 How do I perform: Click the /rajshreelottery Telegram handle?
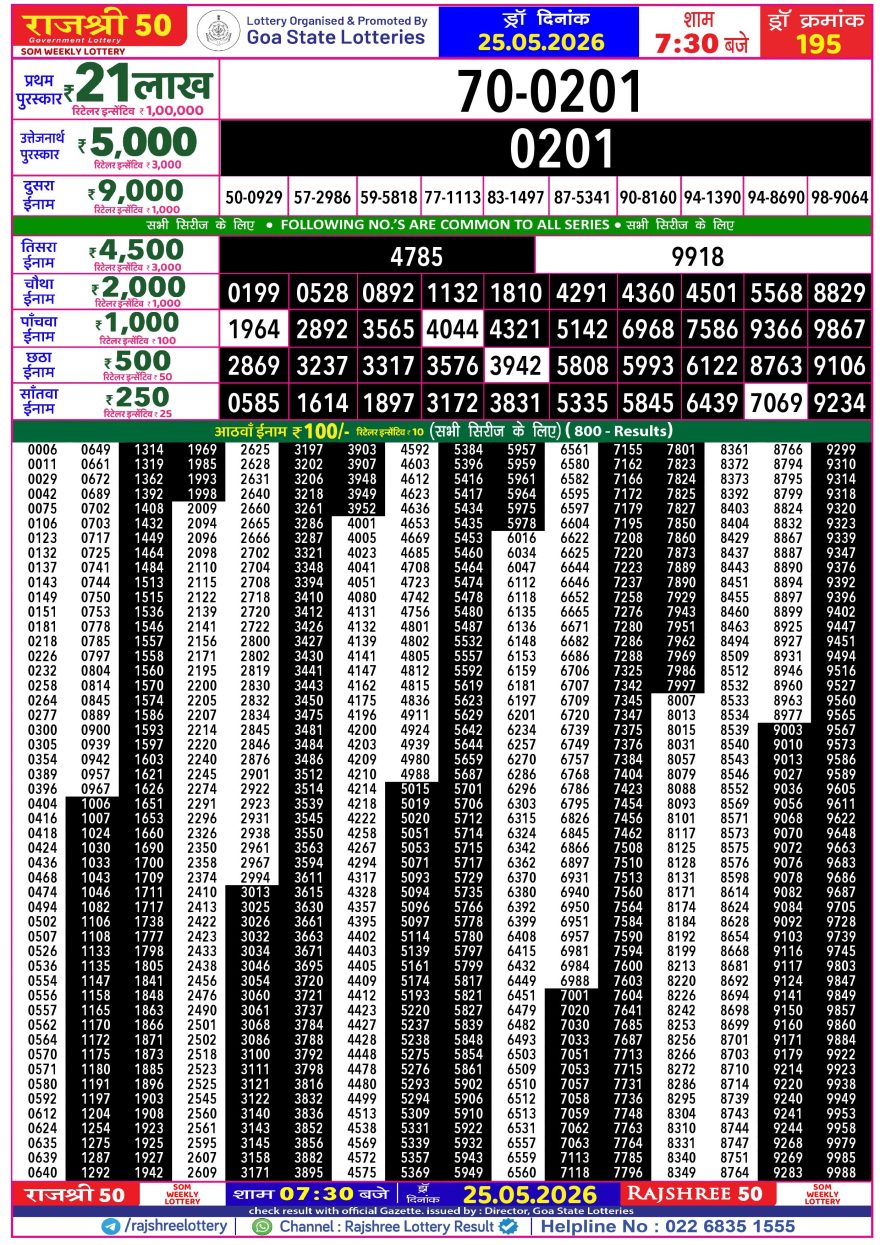click(173, 1226)
